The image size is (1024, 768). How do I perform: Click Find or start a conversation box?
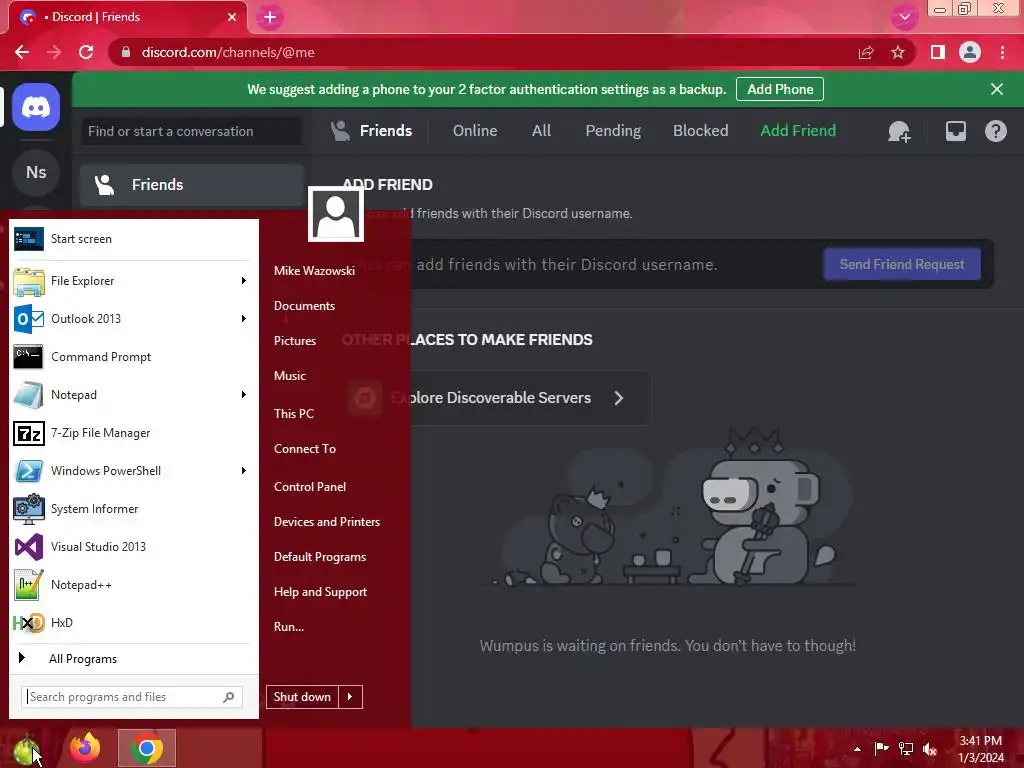click(x=191, y=131)
